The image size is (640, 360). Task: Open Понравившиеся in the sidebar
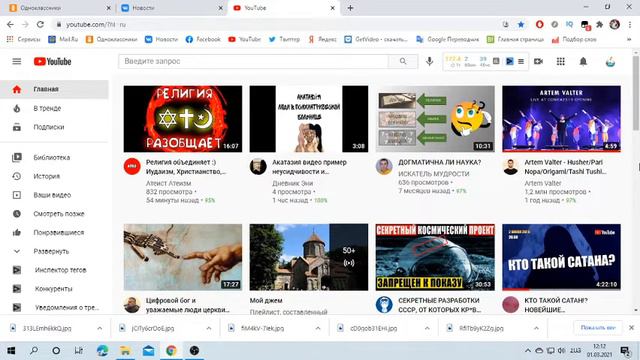(x=54, y=233)
